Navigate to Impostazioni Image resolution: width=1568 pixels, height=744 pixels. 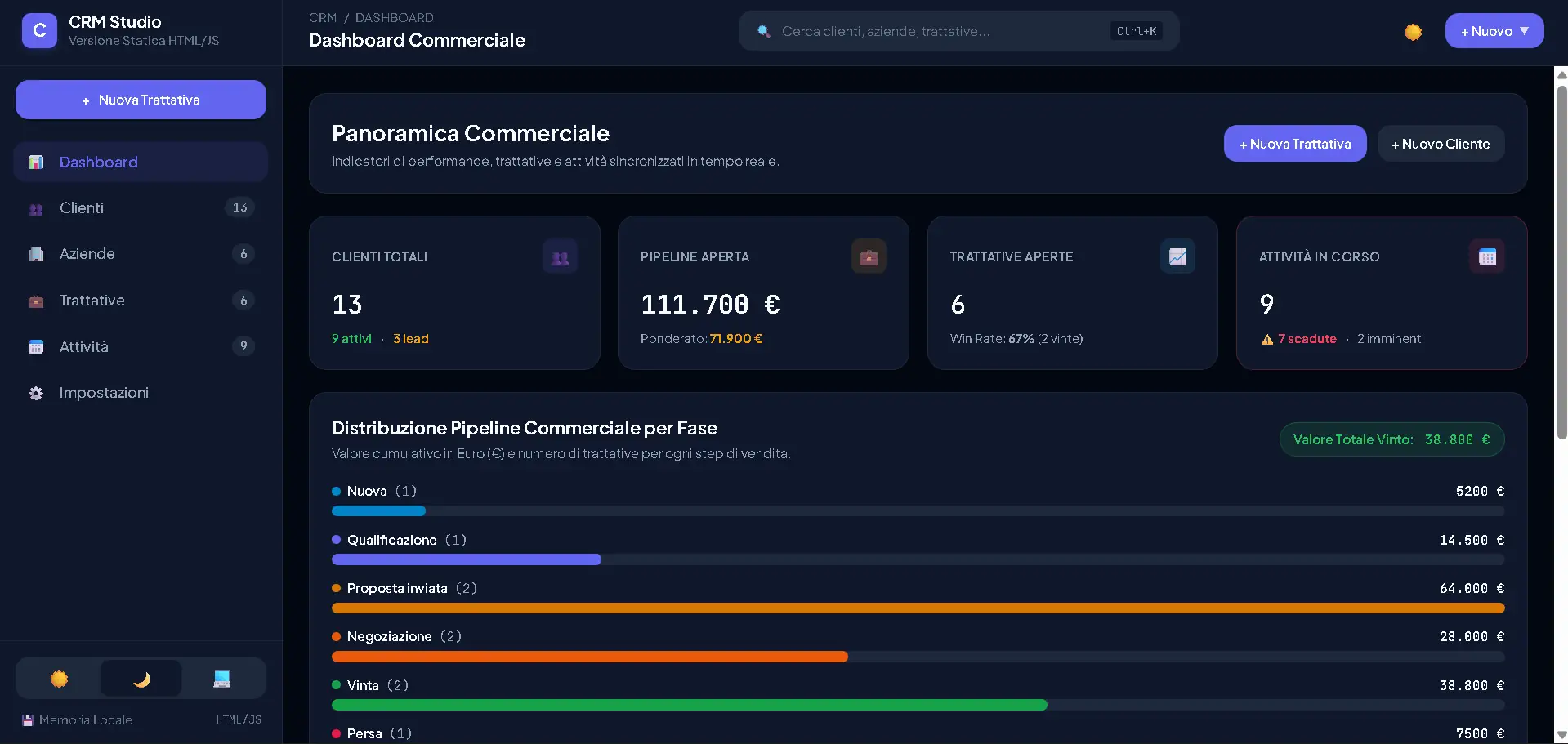141,393
